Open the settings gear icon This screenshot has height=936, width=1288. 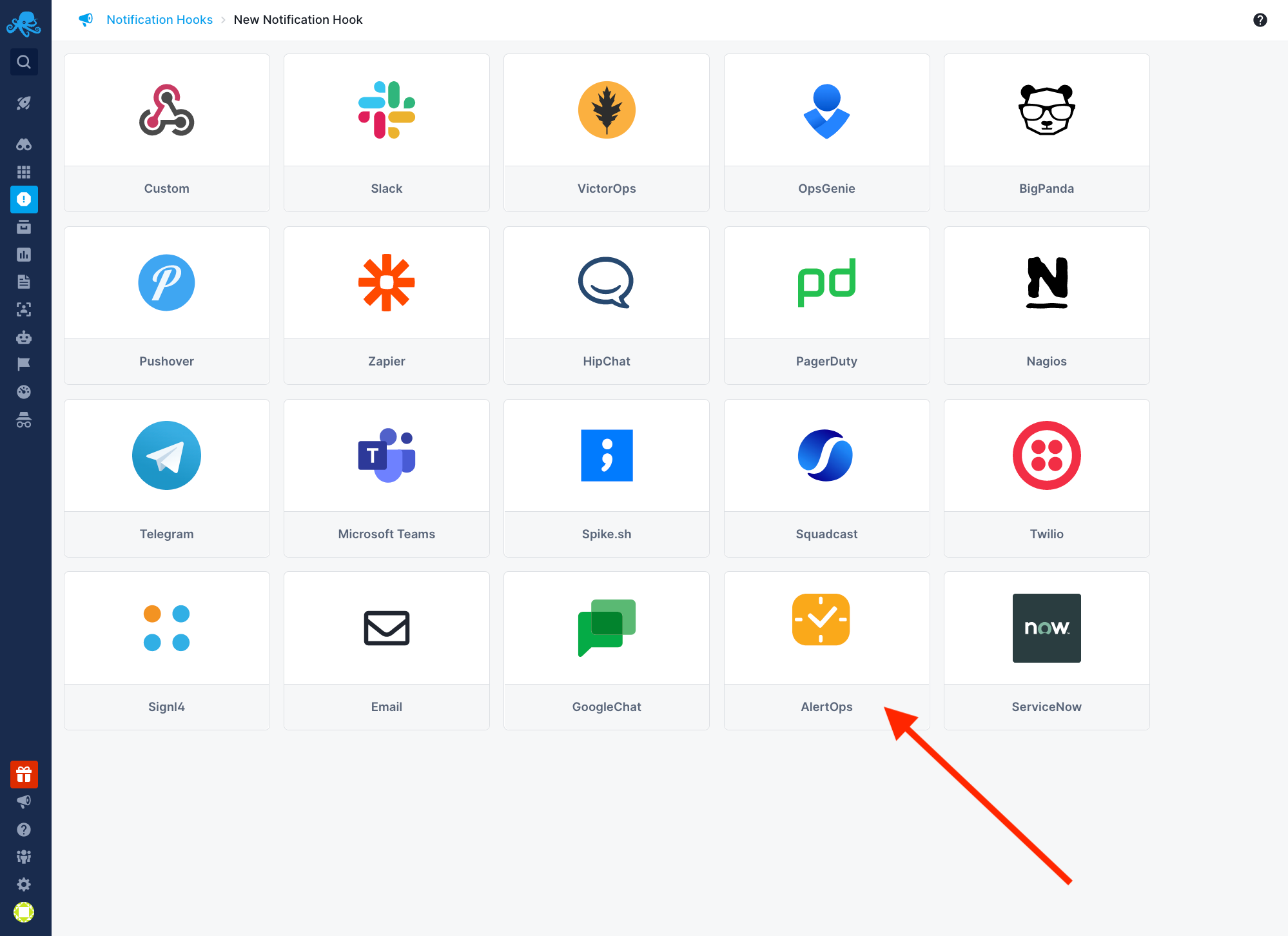(24, 884)
